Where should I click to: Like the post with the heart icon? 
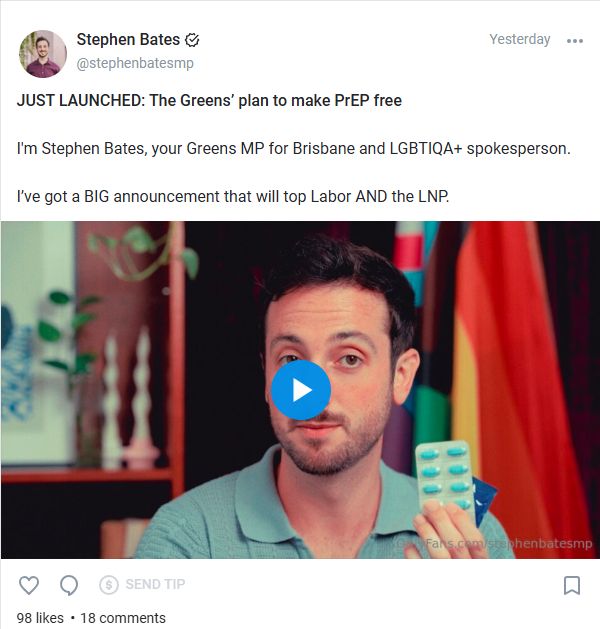point(29,585)
